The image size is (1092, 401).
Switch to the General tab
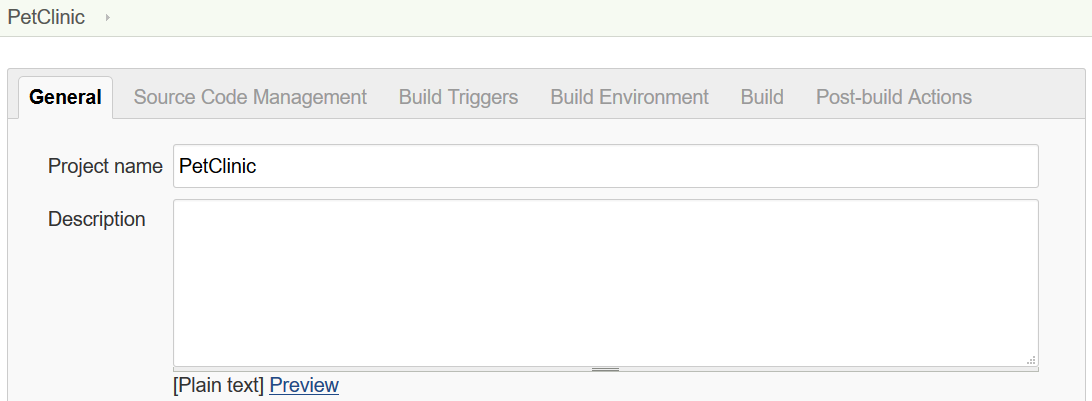[65, 97]
